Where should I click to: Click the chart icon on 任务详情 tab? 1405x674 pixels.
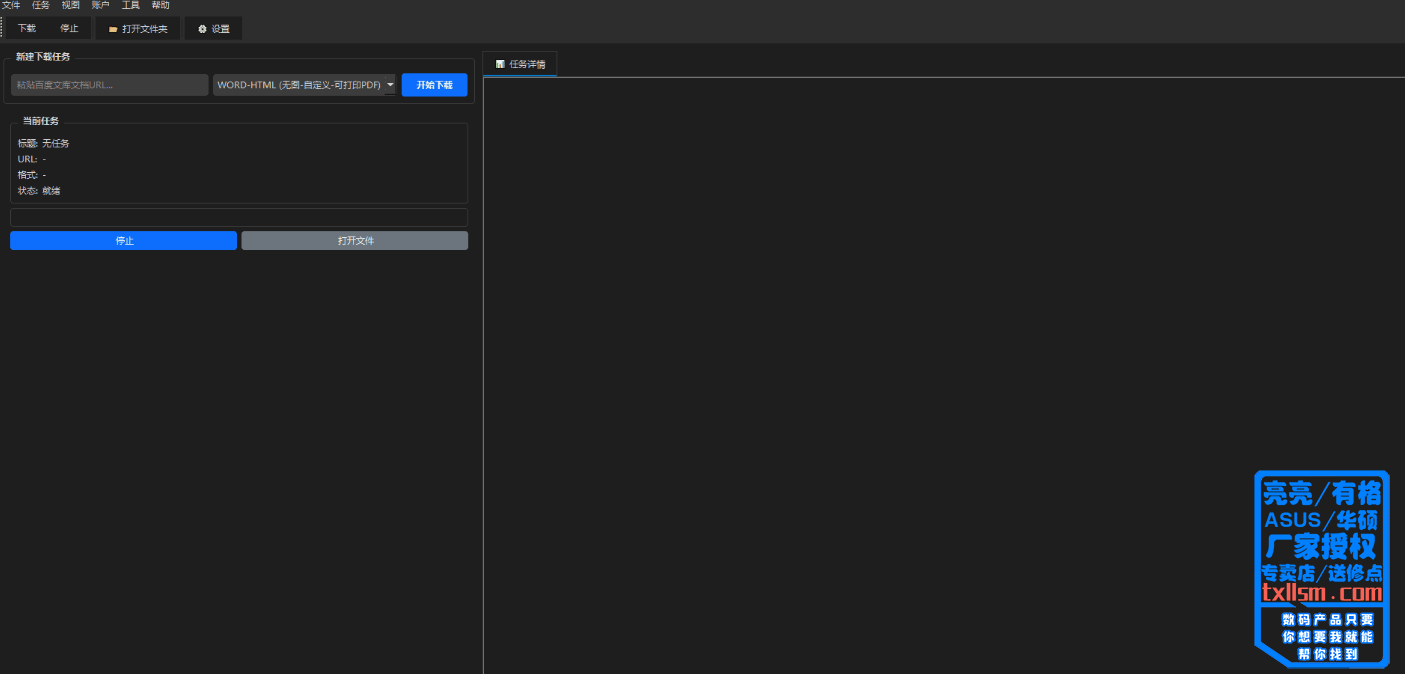(500, 64)
